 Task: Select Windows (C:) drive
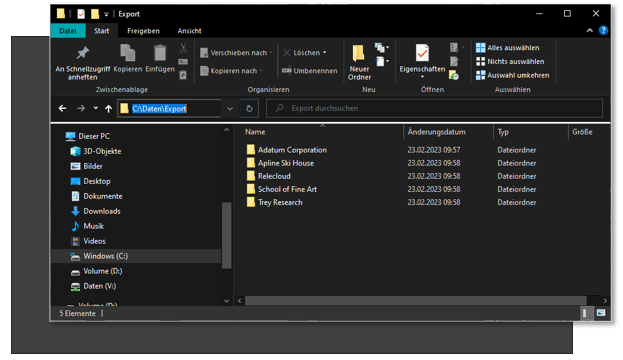tap(136, 256)
